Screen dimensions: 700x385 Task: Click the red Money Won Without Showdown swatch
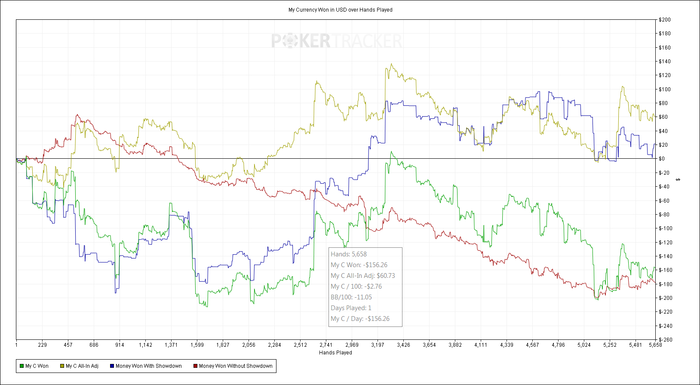pos(195,366)
